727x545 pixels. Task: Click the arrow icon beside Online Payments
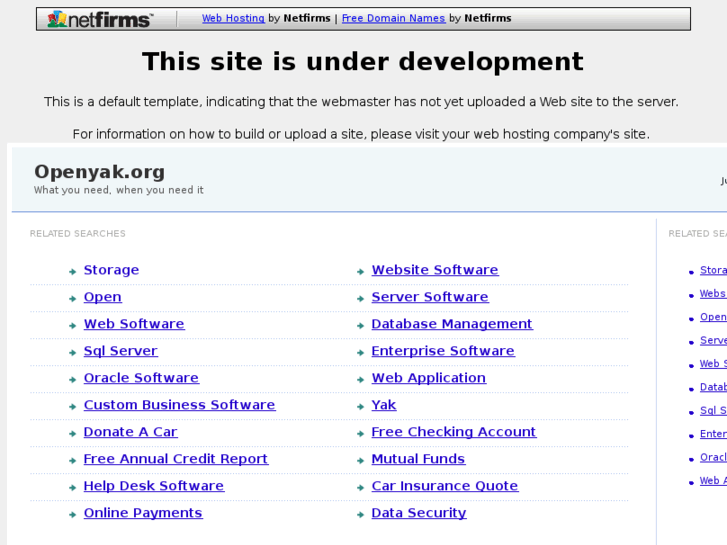pyautogui.click(x=72, y=514)
